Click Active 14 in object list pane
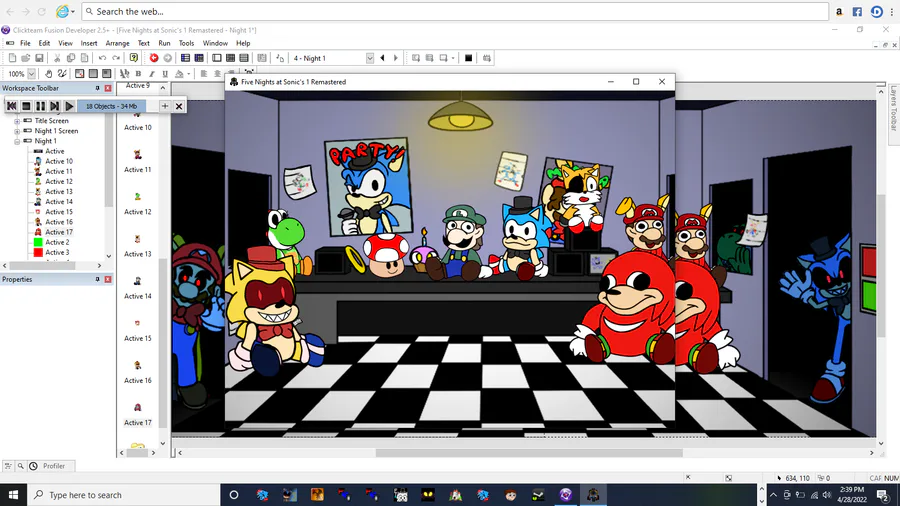 pyautogui.click(x=138, y=289)
